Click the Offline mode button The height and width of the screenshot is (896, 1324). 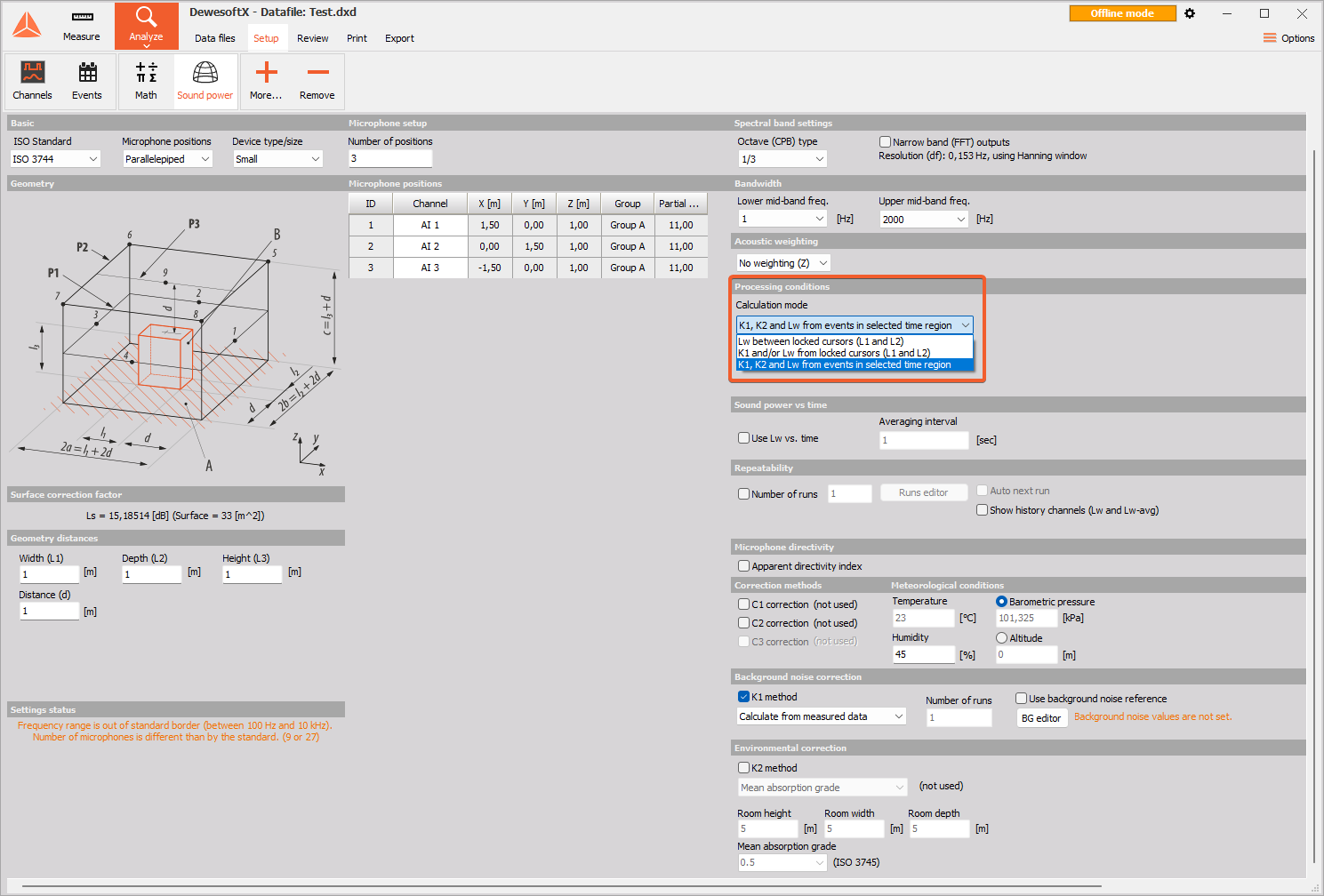pos(1122,13)
